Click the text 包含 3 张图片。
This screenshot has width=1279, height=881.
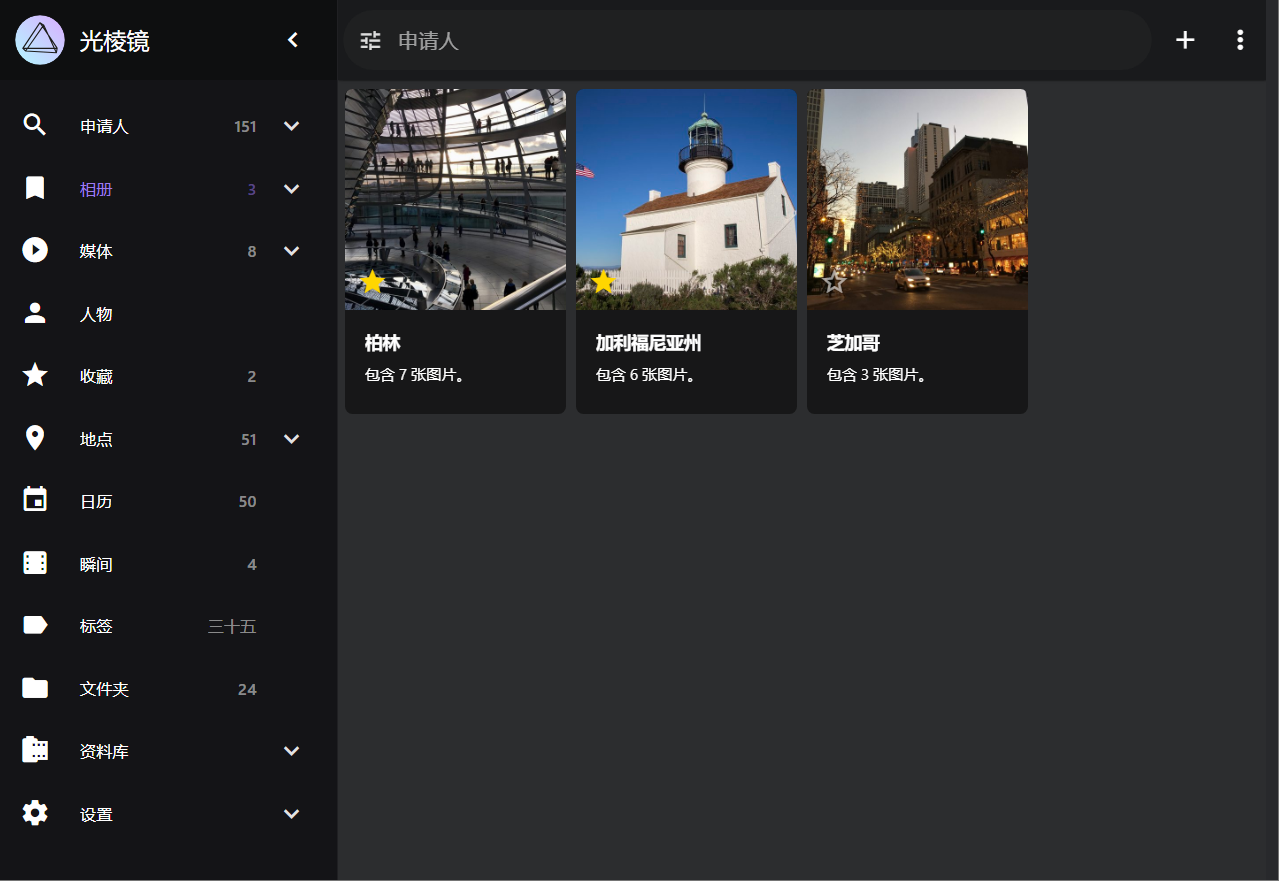point(876,375)
